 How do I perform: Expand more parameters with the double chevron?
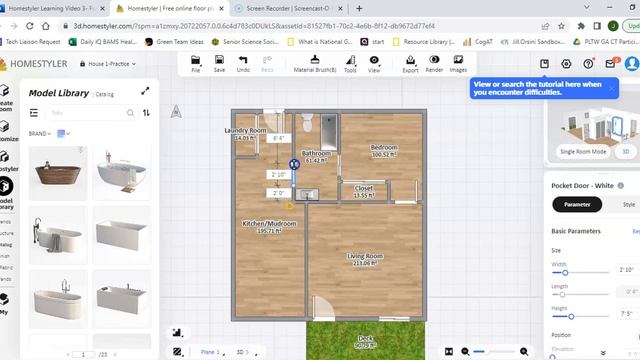coord(603,353)
